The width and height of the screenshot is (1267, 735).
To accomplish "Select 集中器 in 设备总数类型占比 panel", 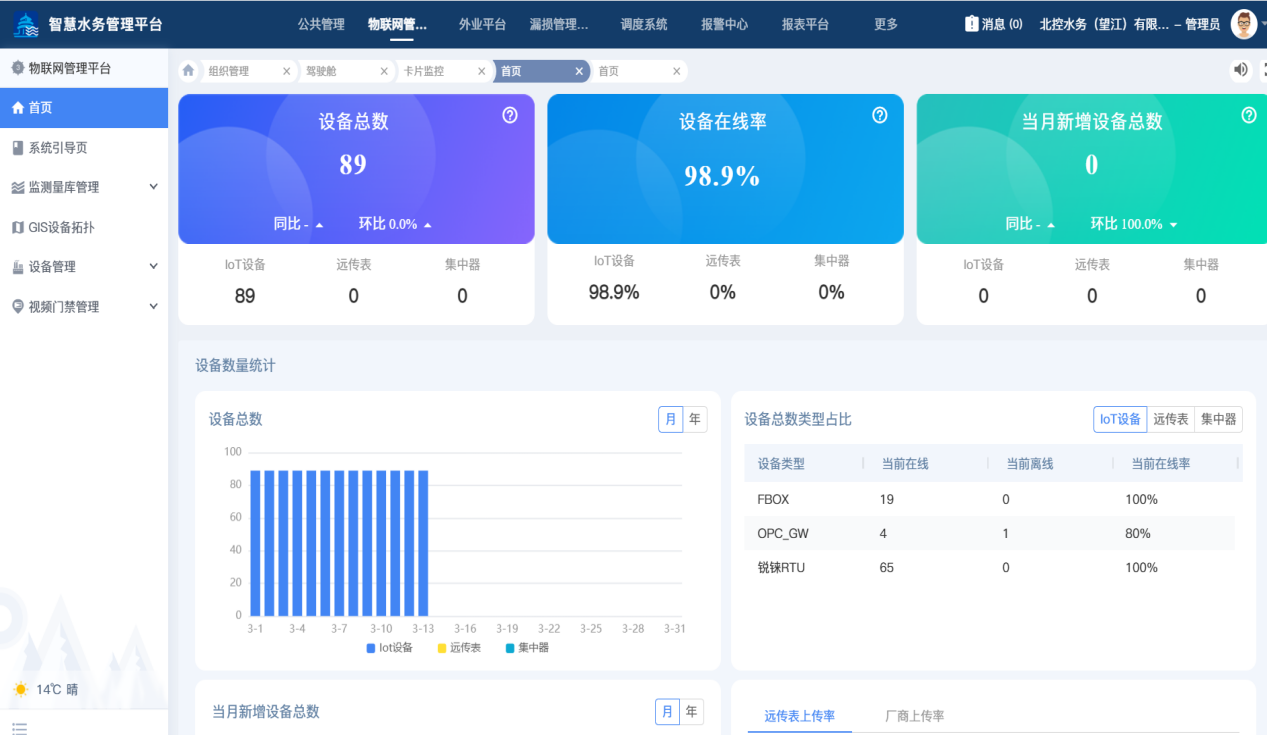I will pos(1218,419).
